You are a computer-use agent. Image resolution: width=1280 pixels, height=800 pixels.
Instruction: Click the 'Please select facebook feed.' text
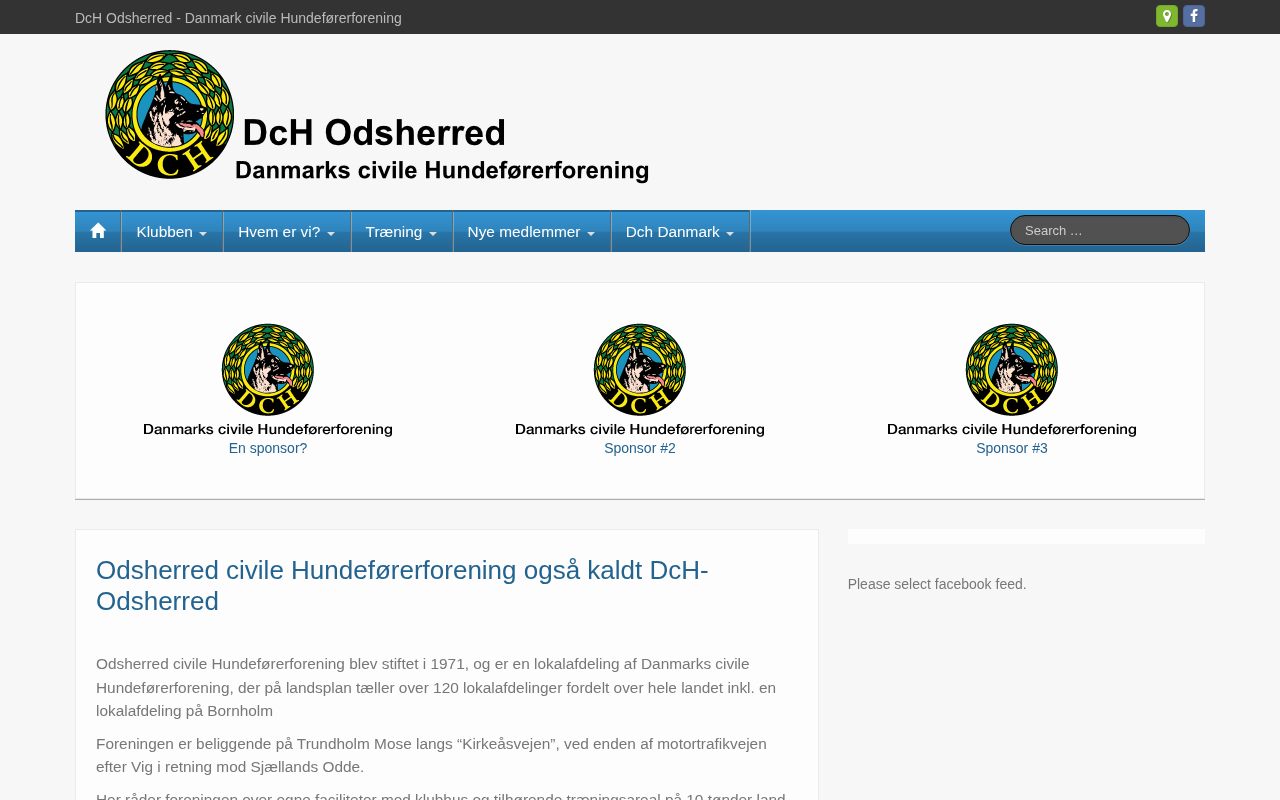click(x=937, y=584)
